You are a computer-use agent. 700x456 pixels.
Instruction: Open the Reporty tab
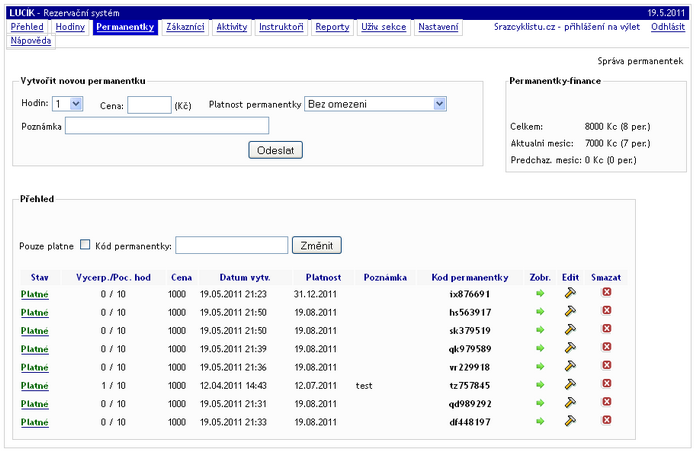(x=333, y=27)
